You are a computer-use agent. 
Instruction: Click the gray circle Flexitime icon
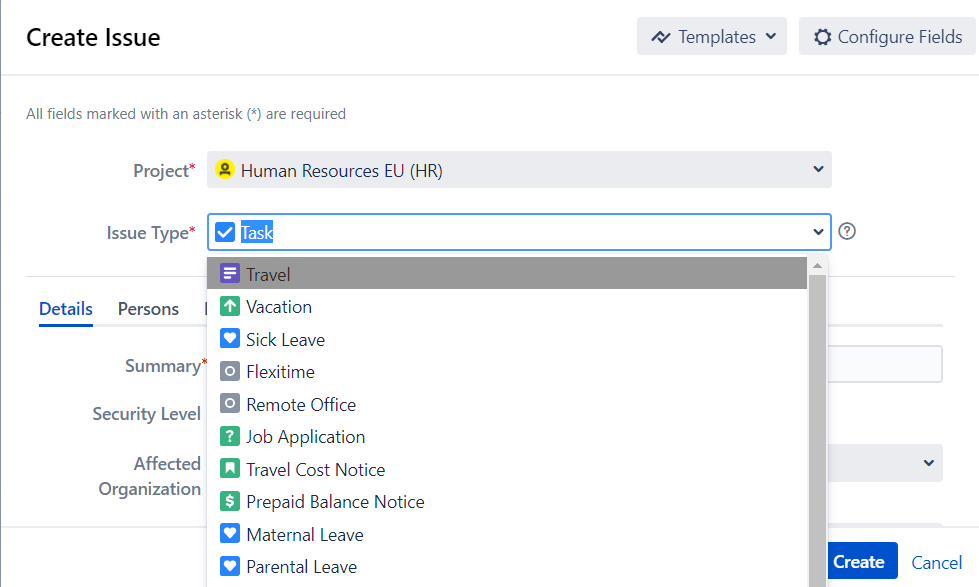[x=230, y=371]
